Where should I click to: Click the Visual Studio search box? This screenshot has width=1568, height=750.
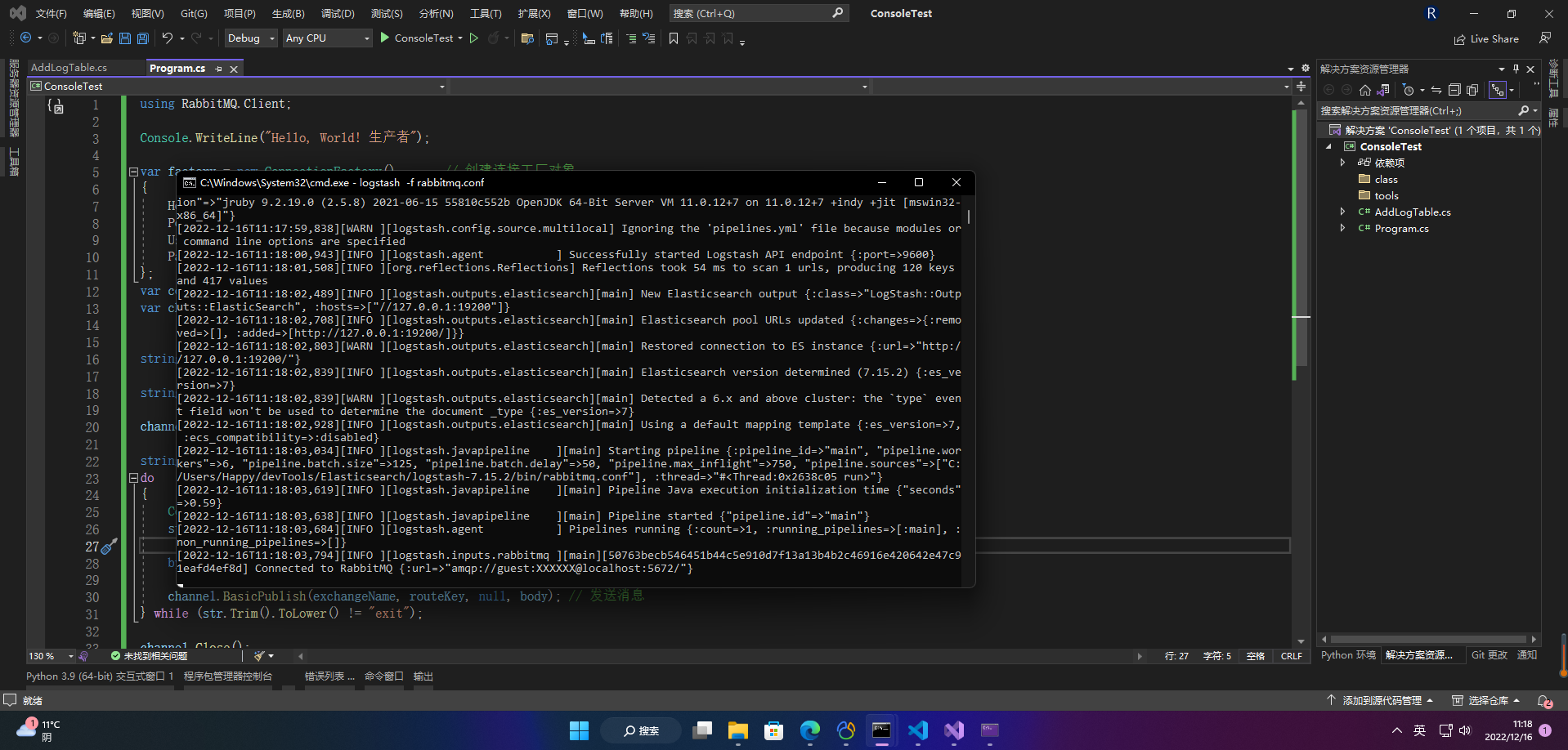(x=758, y=13)
